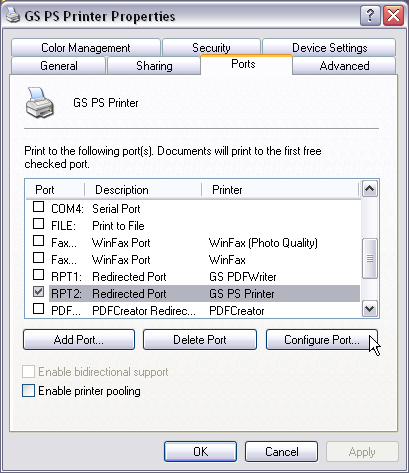Click the GS PS Printer icon
This screenshot has height=473, width=409.
[x=40, y=103]
